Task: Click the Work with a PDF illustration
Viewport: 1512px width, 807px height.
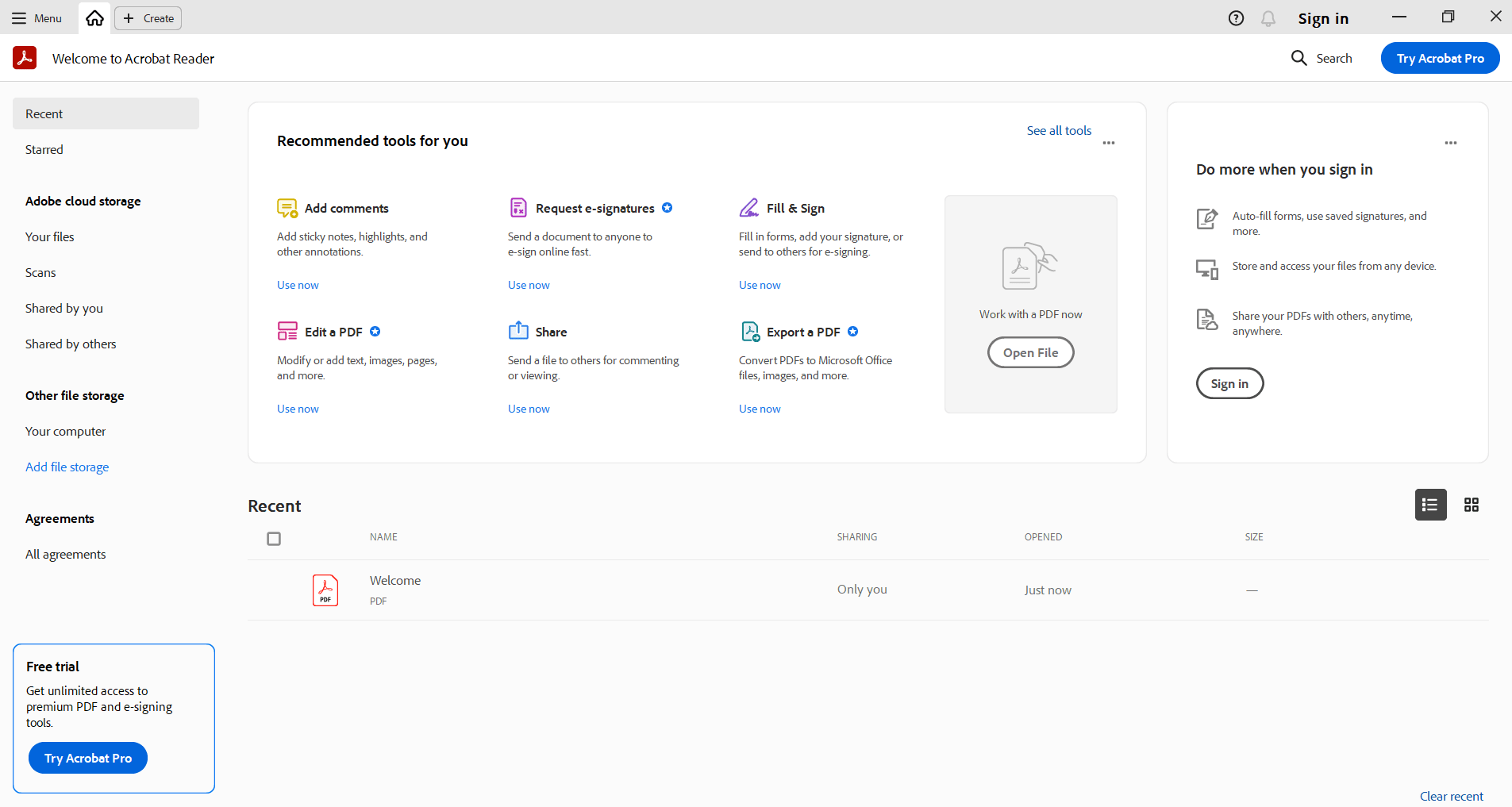Action: click(1029, 267)
